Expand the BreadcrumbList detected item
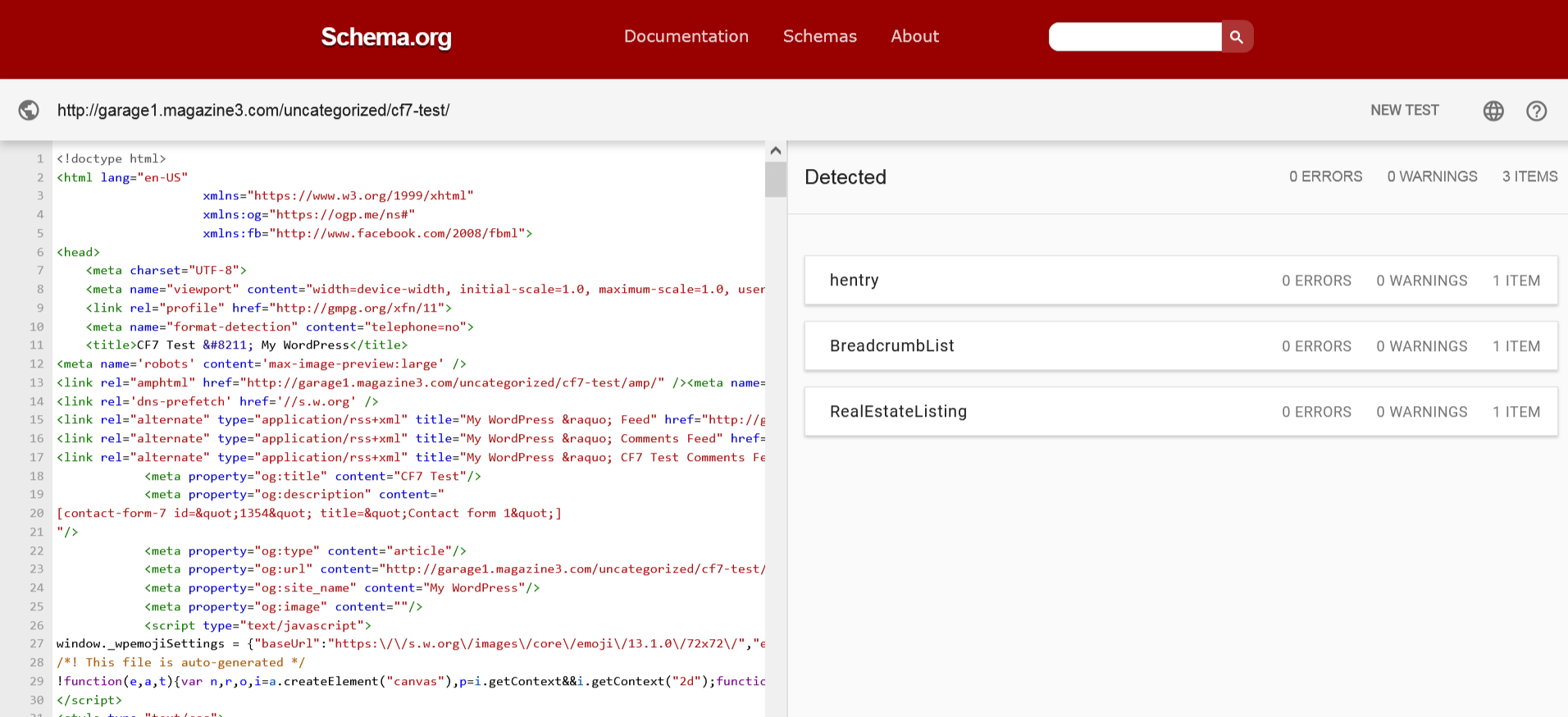 tap(1181, 346)
